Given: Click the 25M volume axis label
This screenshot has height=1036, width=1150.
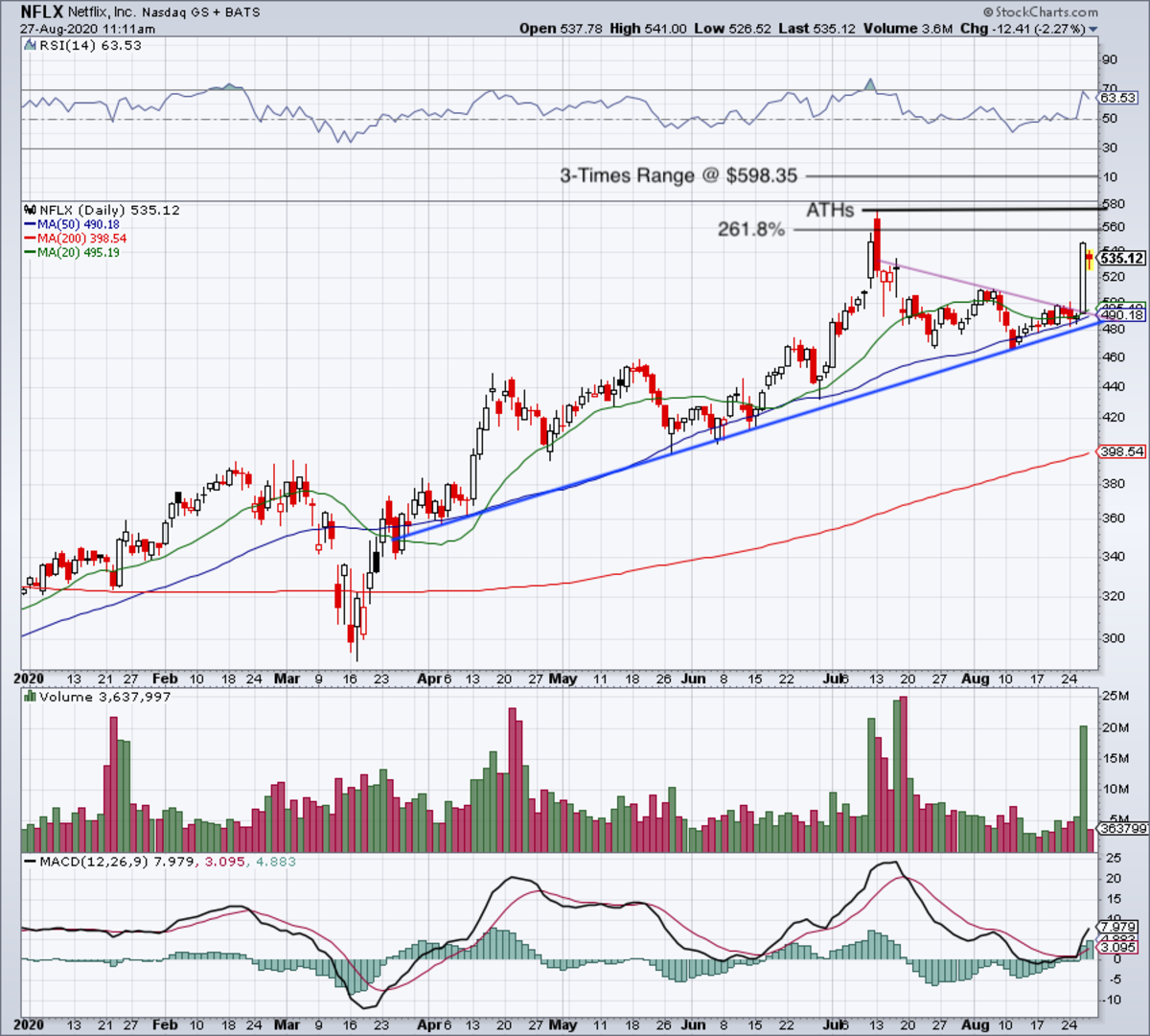Looking at the screenshot, I should 1115,695.
